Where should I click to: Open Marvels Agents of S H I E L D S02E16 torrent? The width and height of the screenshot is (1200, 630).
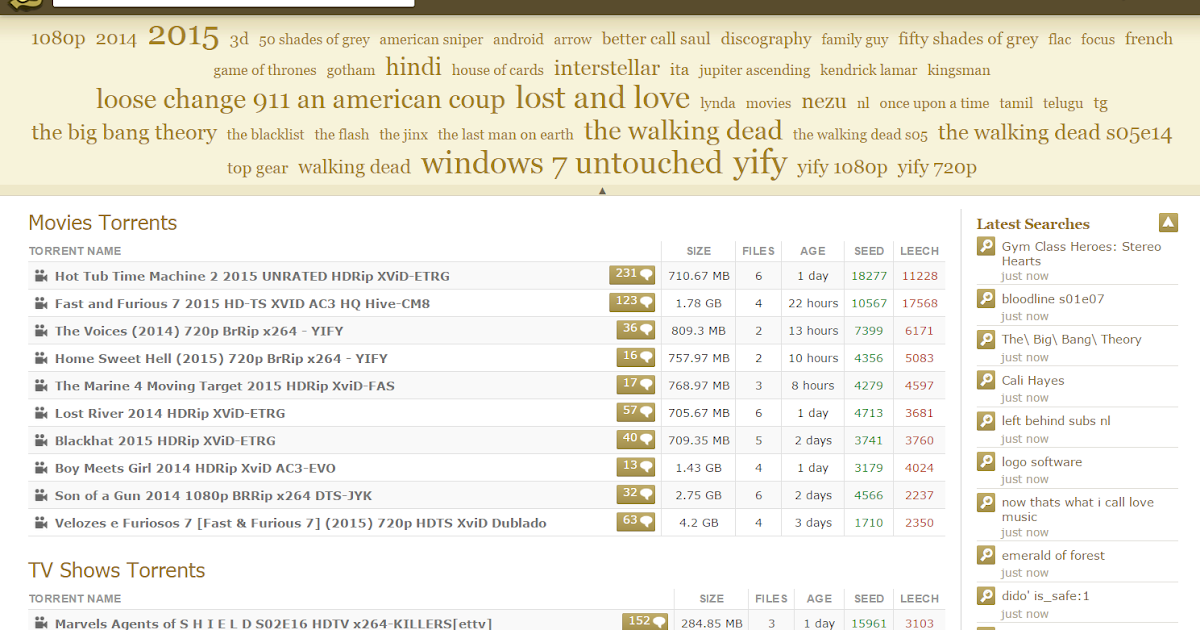(x=273, y=623)
